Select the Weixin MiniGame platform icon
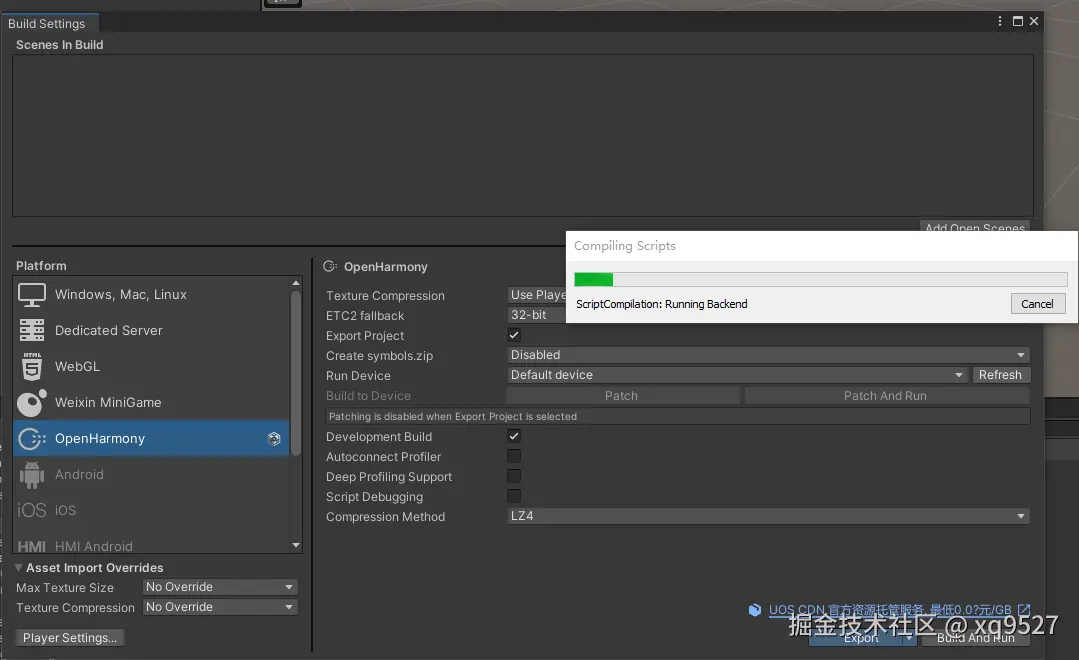1079x660 pixels. click(x=32, y=403)
